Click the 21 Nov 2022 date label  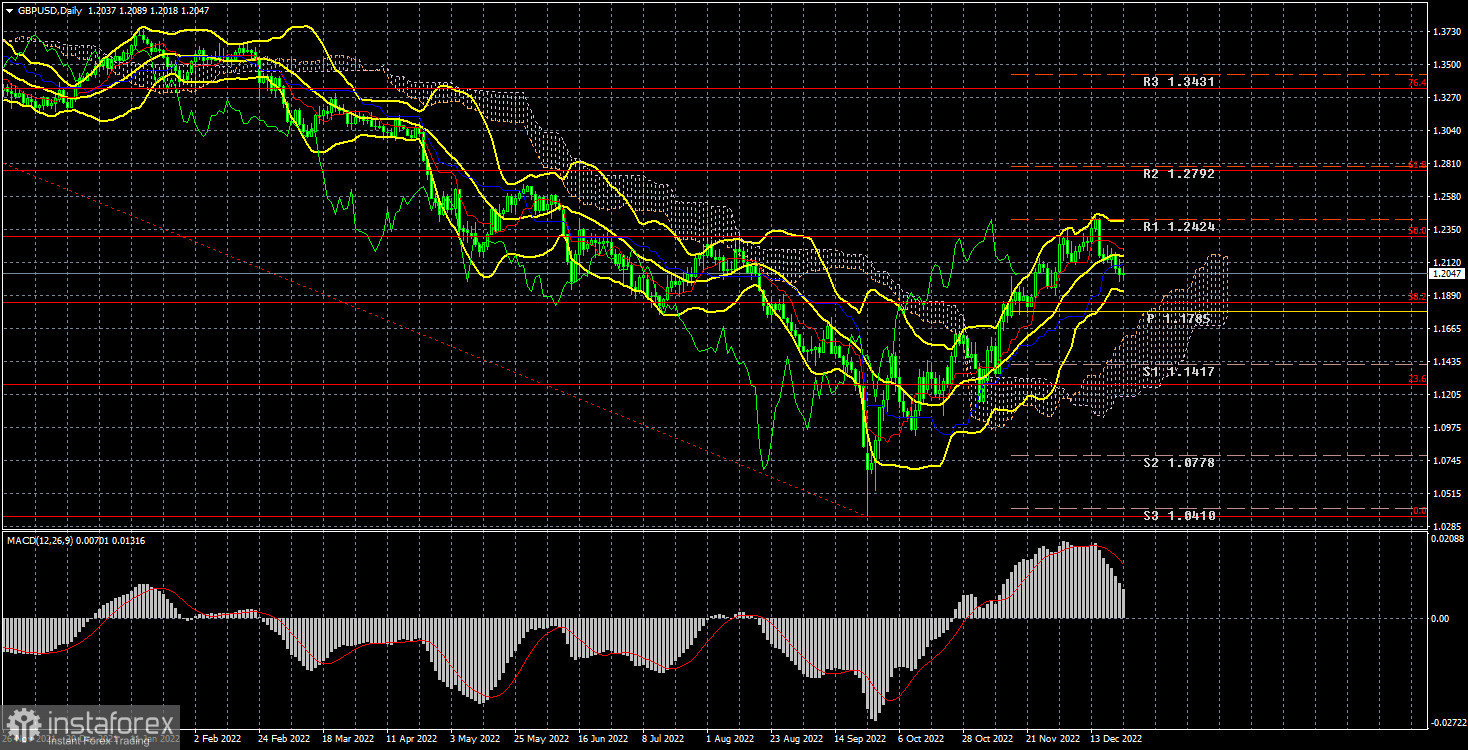pyautogui.click(x=1052, y=739)
